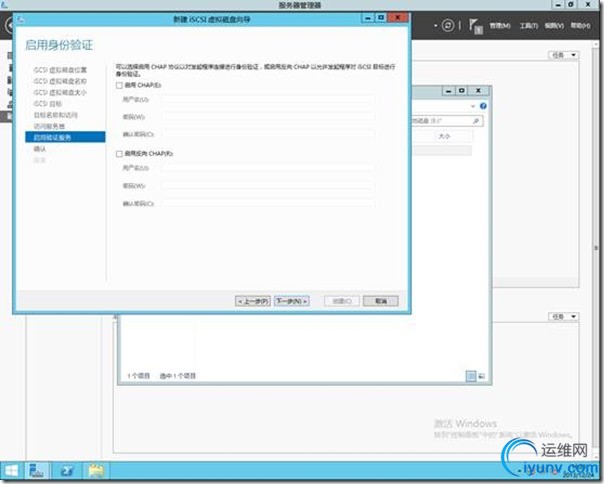Expand the upper 任务 dropdown in Server Manager
Viewport: 604px width, 484px height.
564,55
